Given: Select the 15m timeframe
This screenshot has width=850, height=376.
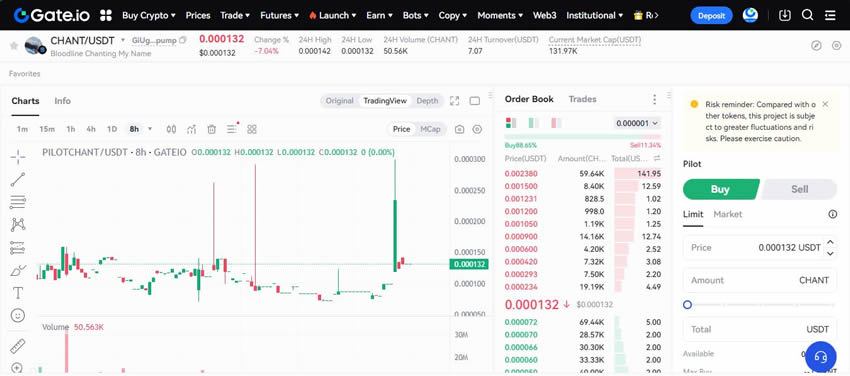Looking at the screenshot, I should coord(47,129).
